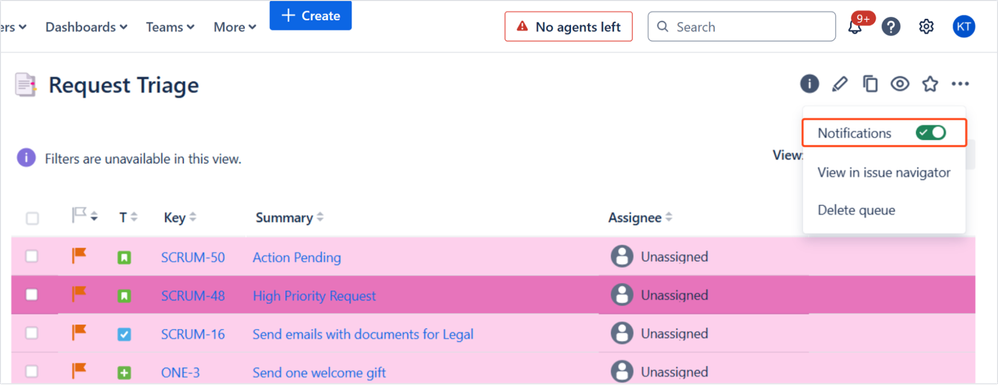Click the Create button
The image size is (998, 385).
[311, 15]
